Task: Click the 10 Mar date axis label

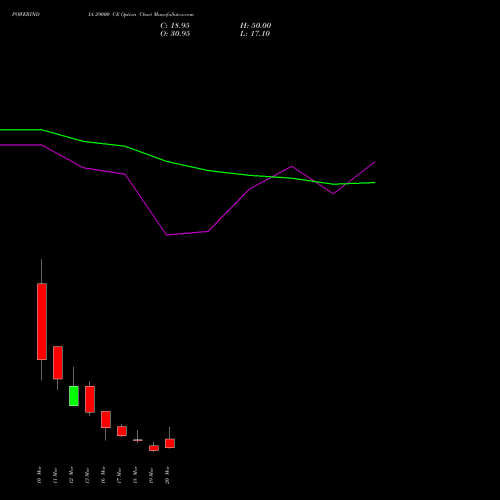Action: point(39,475)
